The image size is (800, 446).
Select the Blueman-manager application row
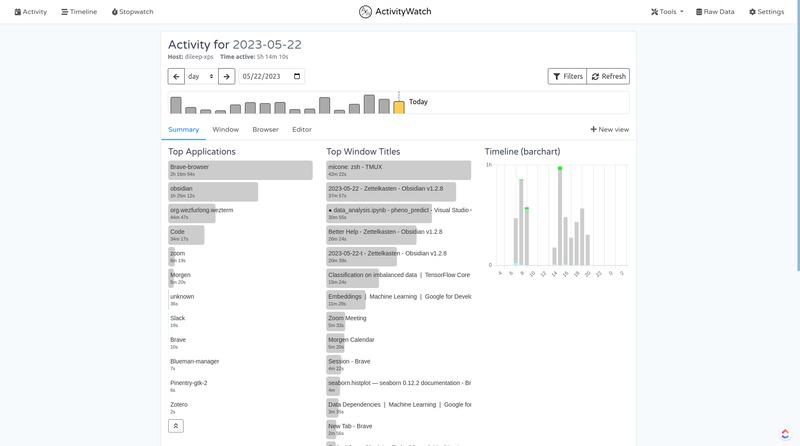point(194,364)
